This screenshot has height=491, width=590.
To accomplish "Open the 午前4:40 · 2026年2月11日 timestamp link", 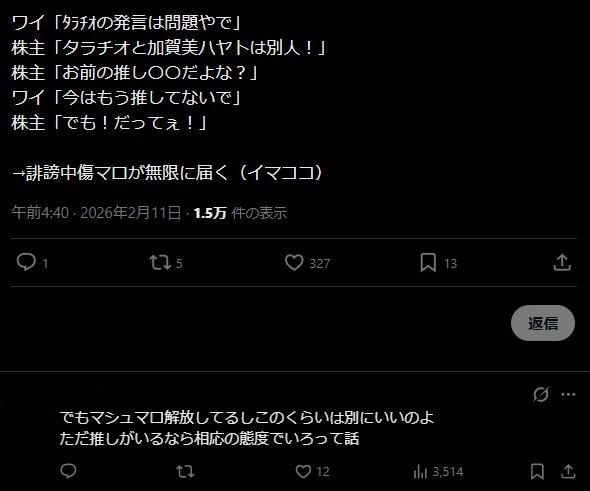I will 96,213.
